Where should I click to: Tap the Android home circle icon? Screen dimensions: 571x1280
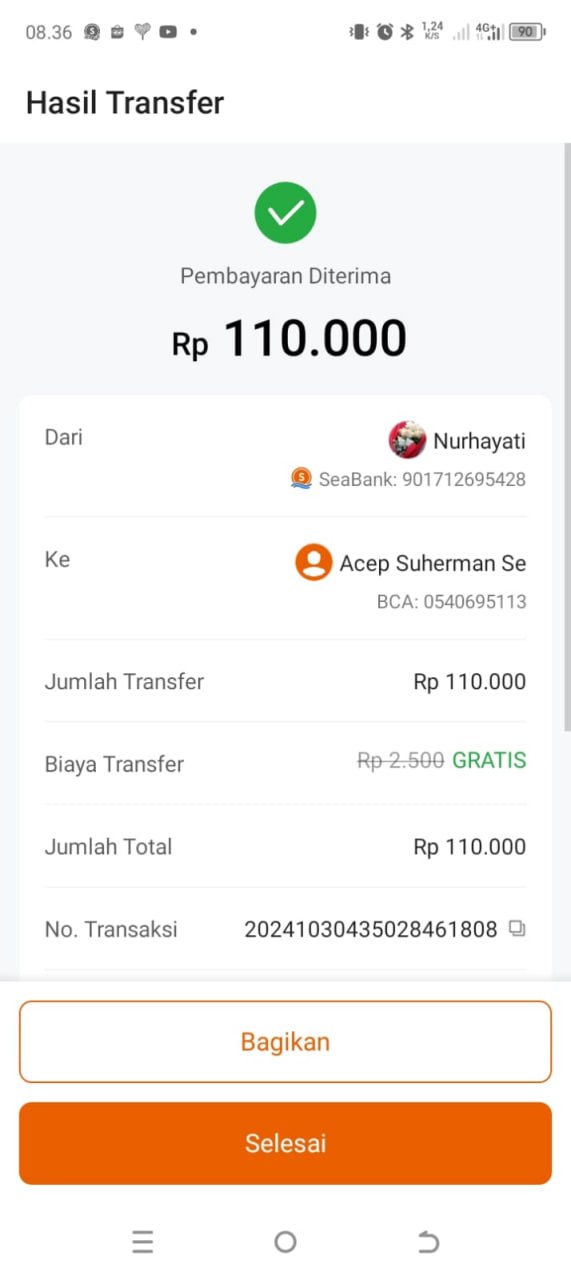[285, 1242]
